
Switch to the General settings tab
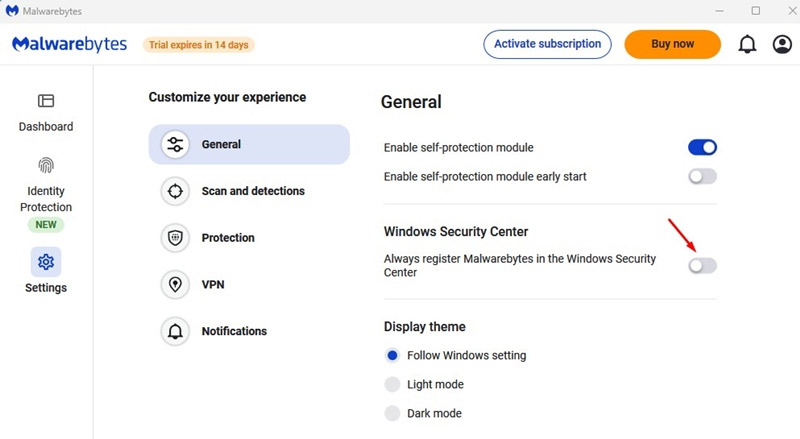pos(249,144)
